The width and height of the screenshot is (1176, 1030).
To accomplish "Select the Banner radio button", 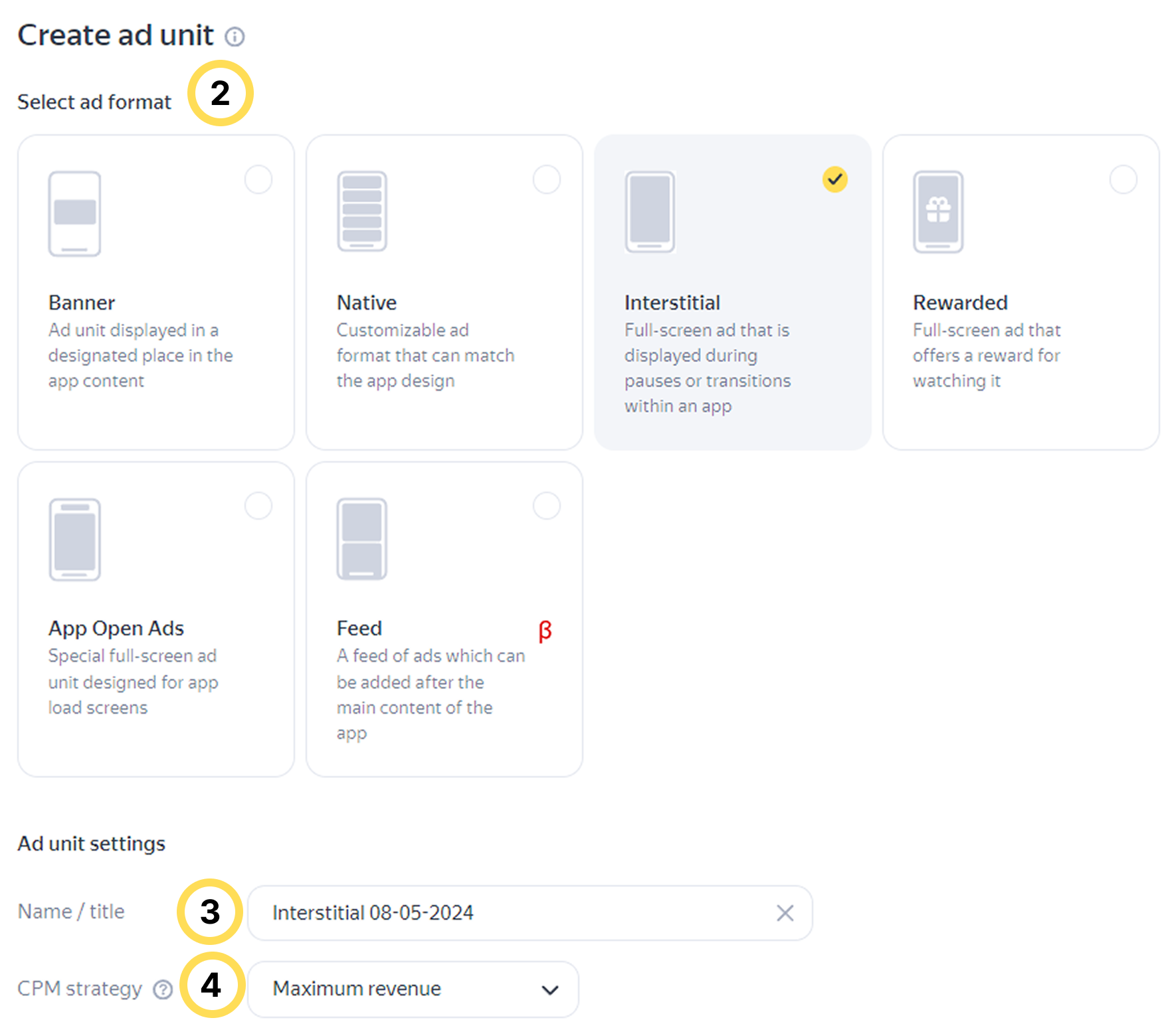I will (258, 179).
